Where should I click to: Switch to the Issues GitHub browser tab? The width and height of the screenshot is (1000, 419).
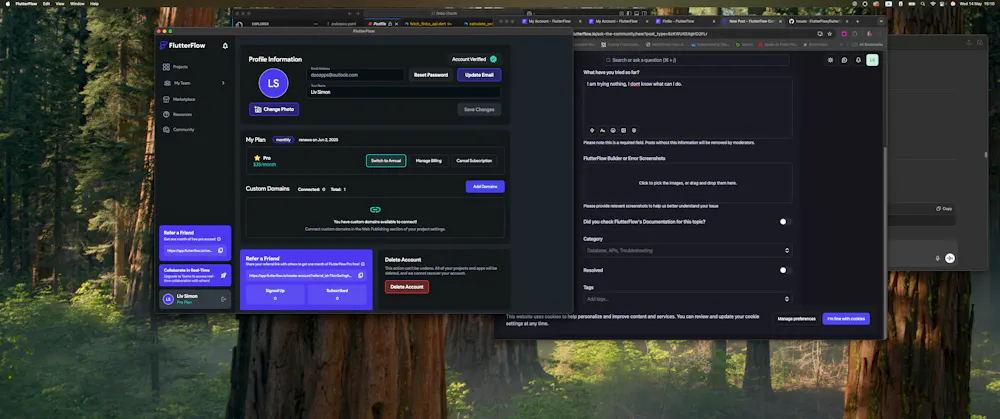coord(819,21)
